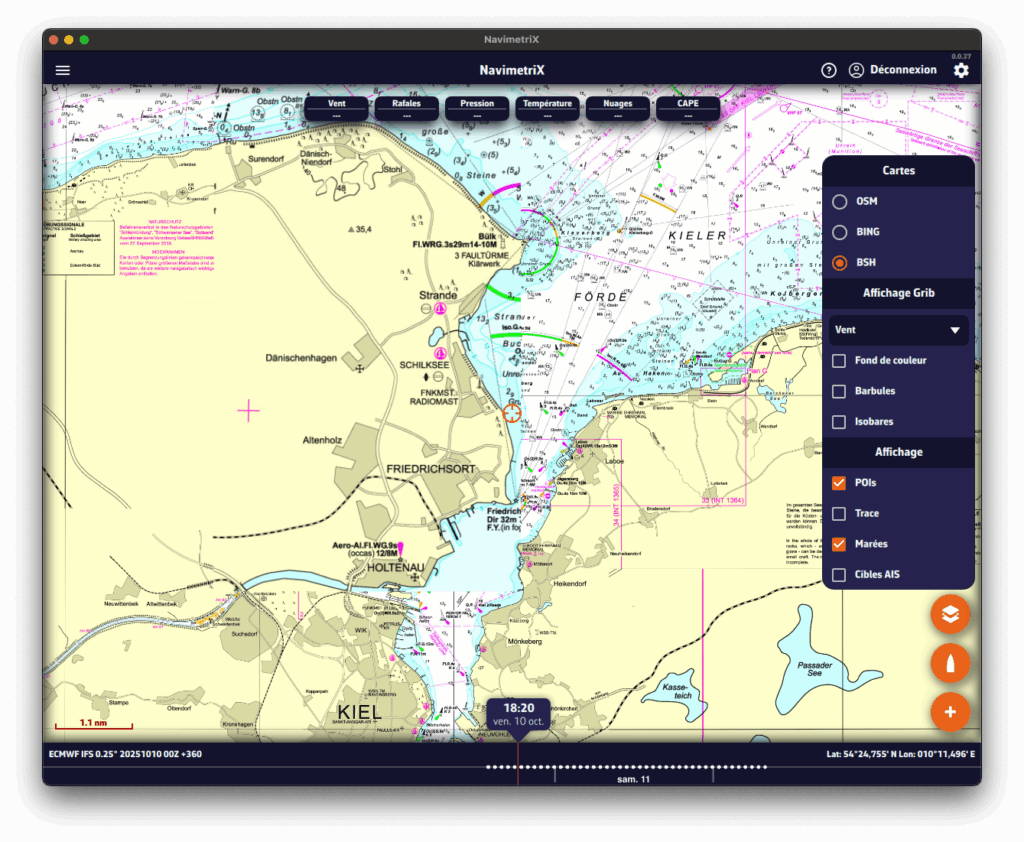Viewport: 1024px width, 842px height.
Task: Click the orange target marker on map
Action: [512, 413]
